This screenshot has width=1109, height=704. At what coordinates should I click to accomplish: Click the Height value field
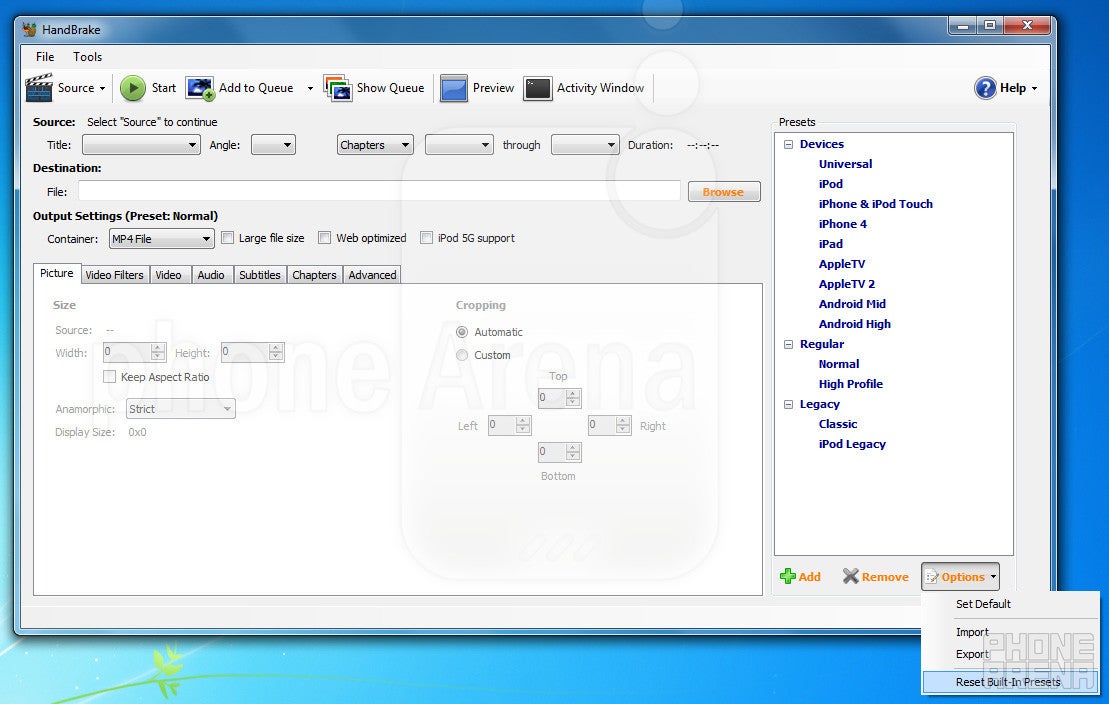pyautogui.click(x=252, y=352)
